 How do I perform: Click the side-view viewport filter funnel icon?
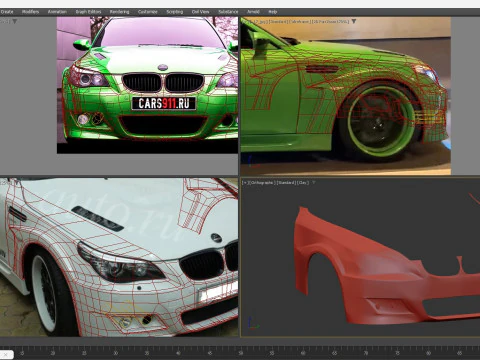click(x=354, y=21)
